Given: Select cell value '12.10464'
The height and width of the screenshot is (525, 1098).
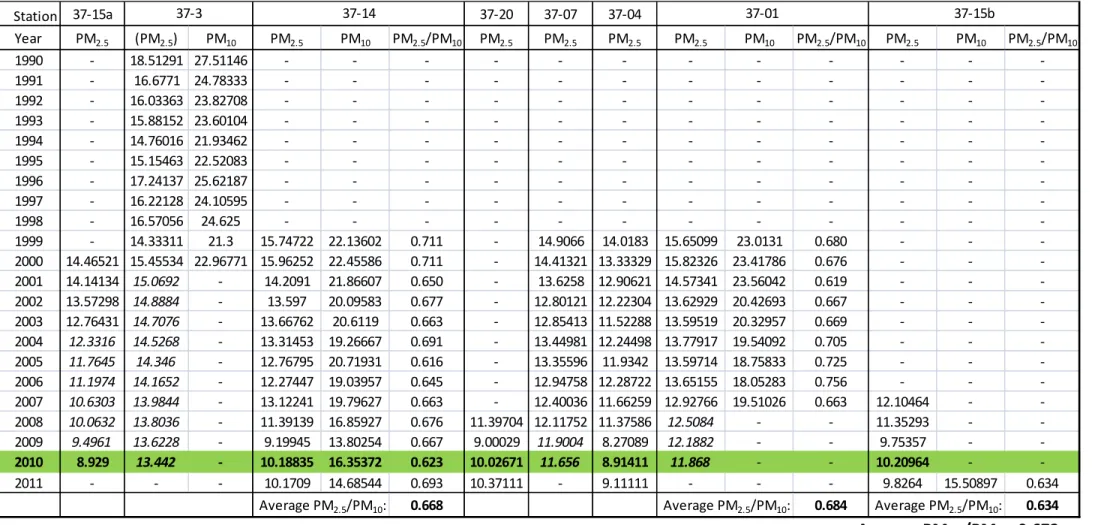Looking at the screenshot, I should tap(902, 402).
